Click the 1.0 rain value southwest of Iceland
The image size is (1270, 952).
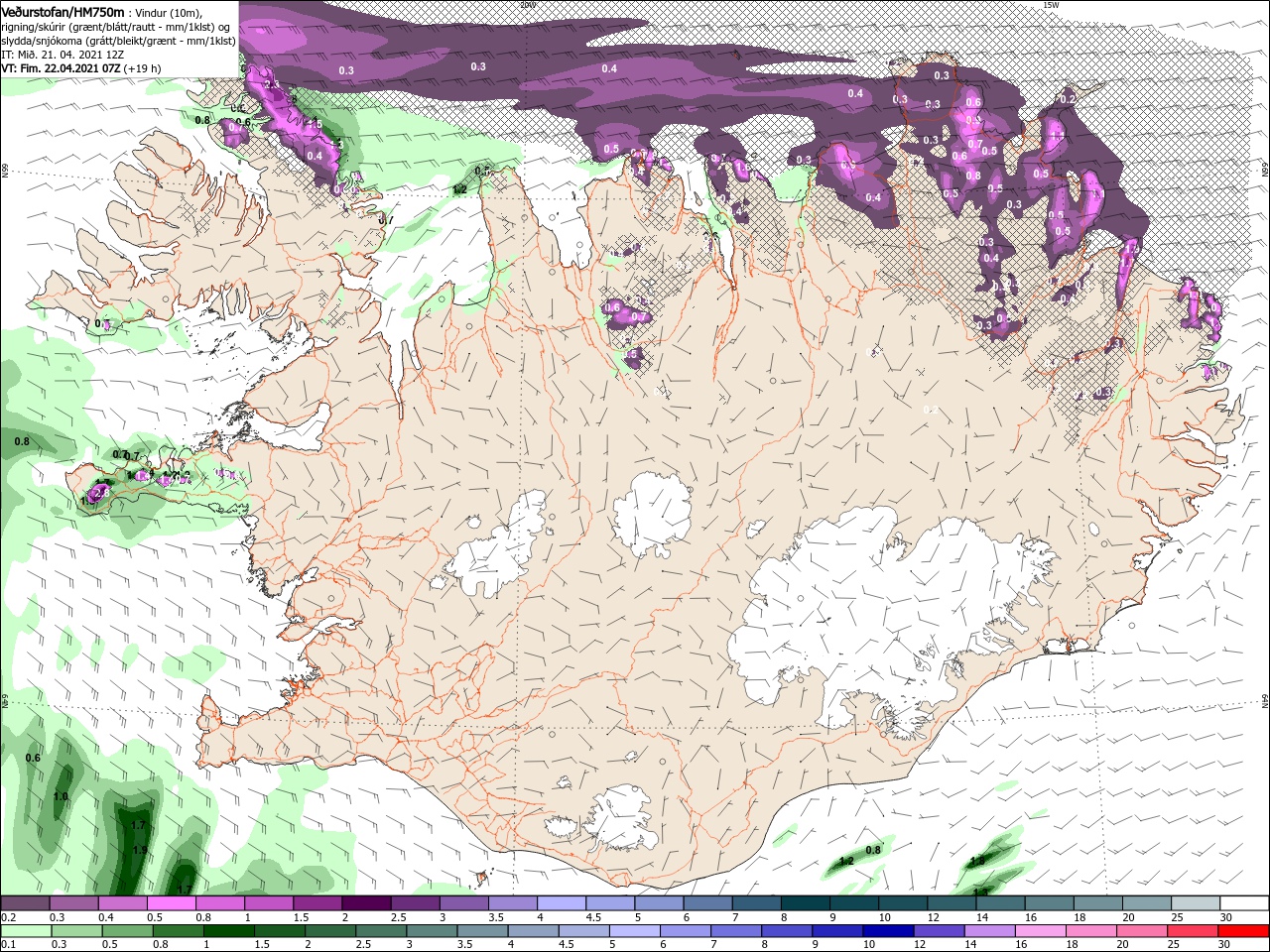pos(61,796)
